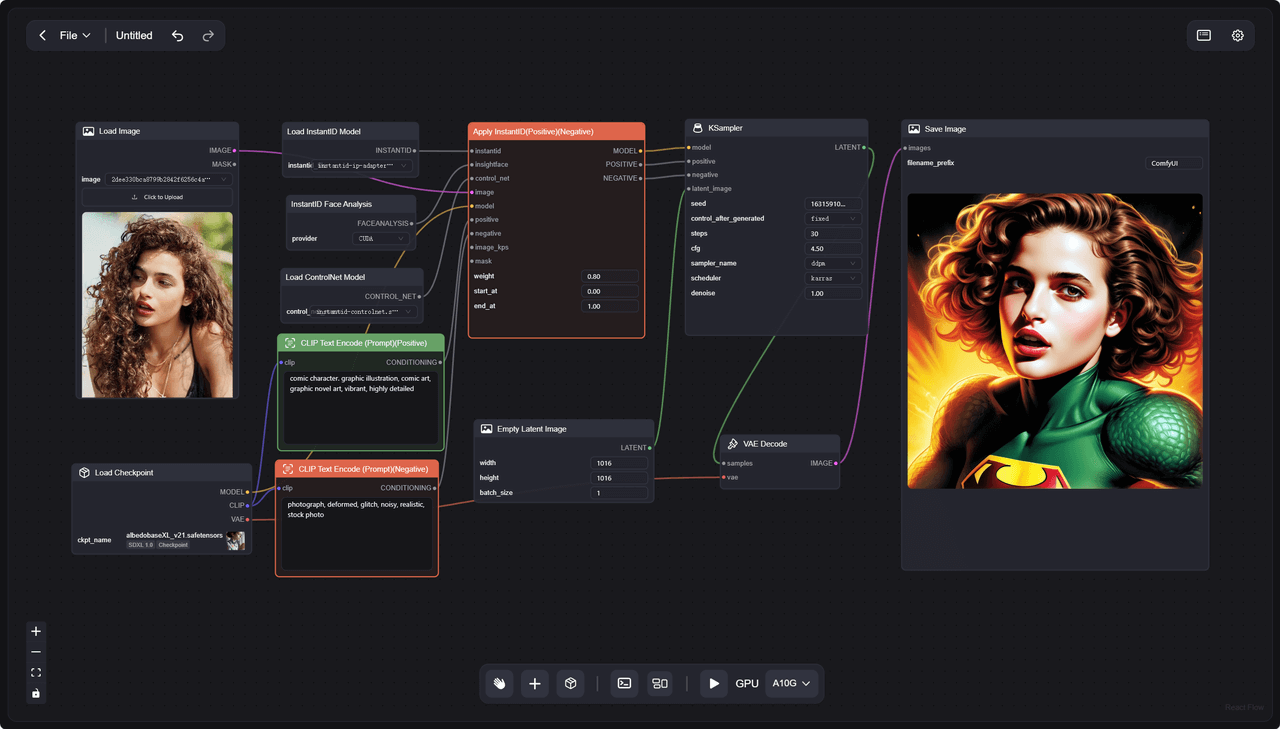Open the sampler_name ddpm dropdown
Viewport: 1280px width, 729px height.
coord(834,263)
